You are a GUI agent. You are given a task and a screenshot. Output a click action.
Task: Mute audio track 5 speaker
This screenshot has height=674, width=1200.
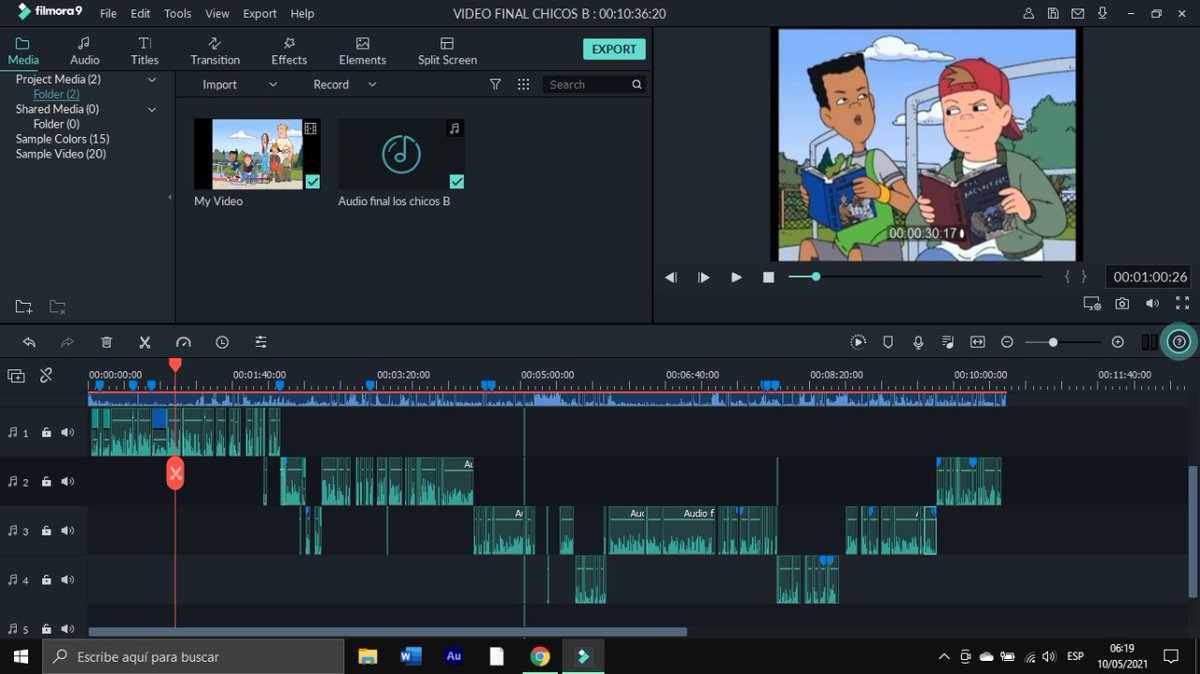tap(67, 629)
